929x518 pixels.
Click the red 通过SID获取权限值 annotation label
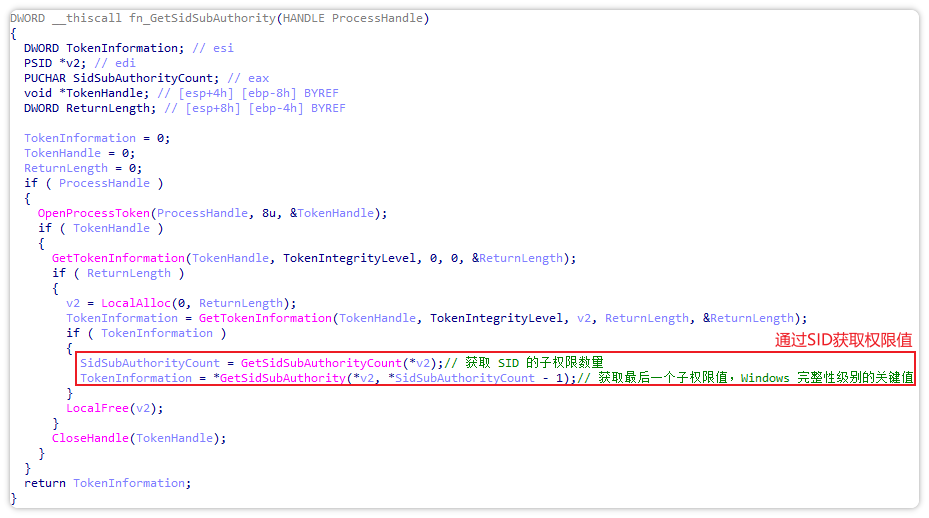click(844, 340)
